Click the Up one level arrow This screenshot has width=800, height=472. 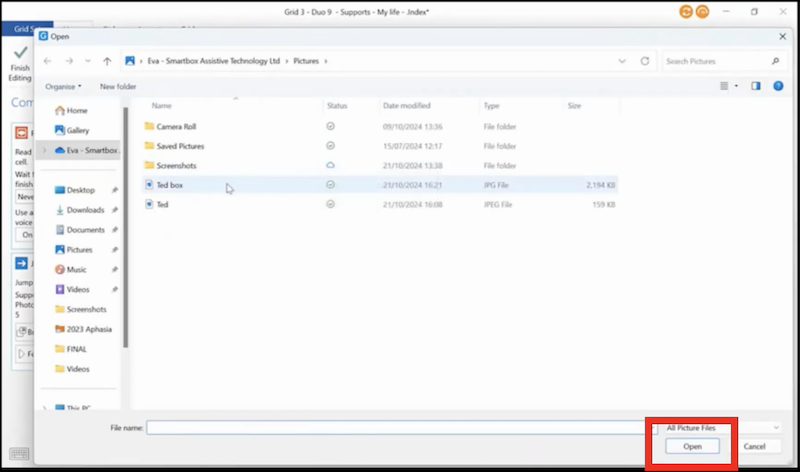click(107, 61)
